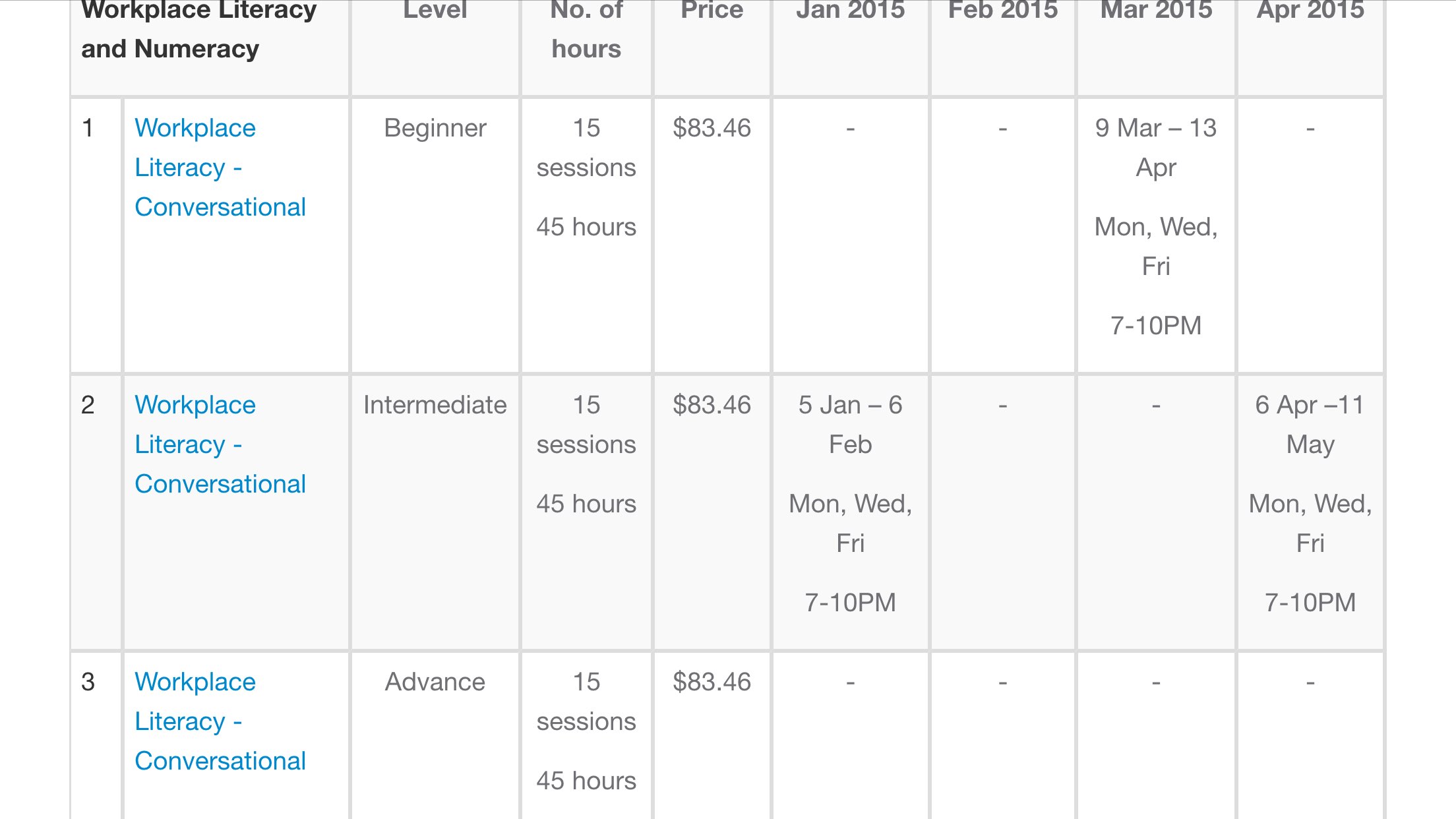Image resolution: width=1456 pixels, height=819 pixels.
Task: Click the Beginner row's $83.46 price
Action: click(712, 128)
